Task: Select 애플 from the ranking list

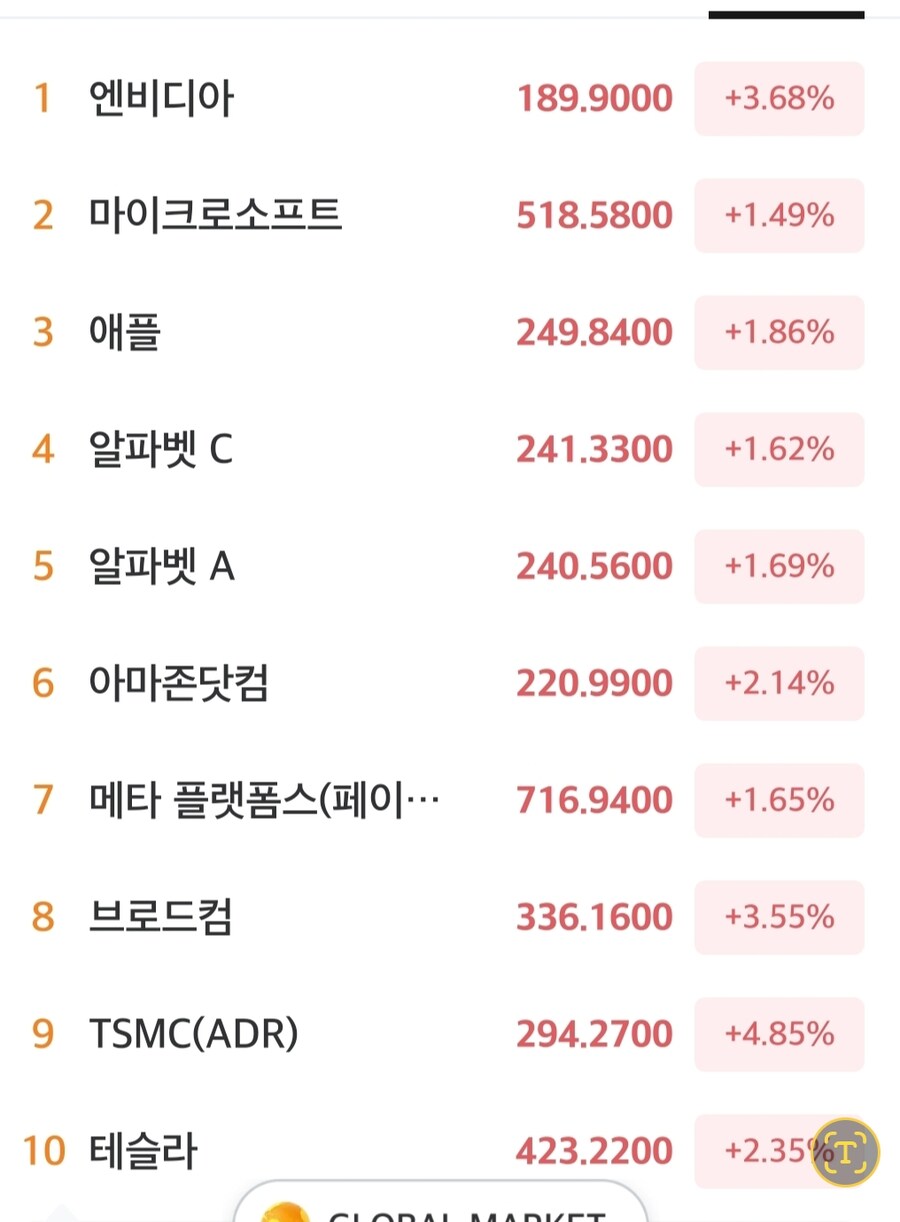Action: [125, 333]
